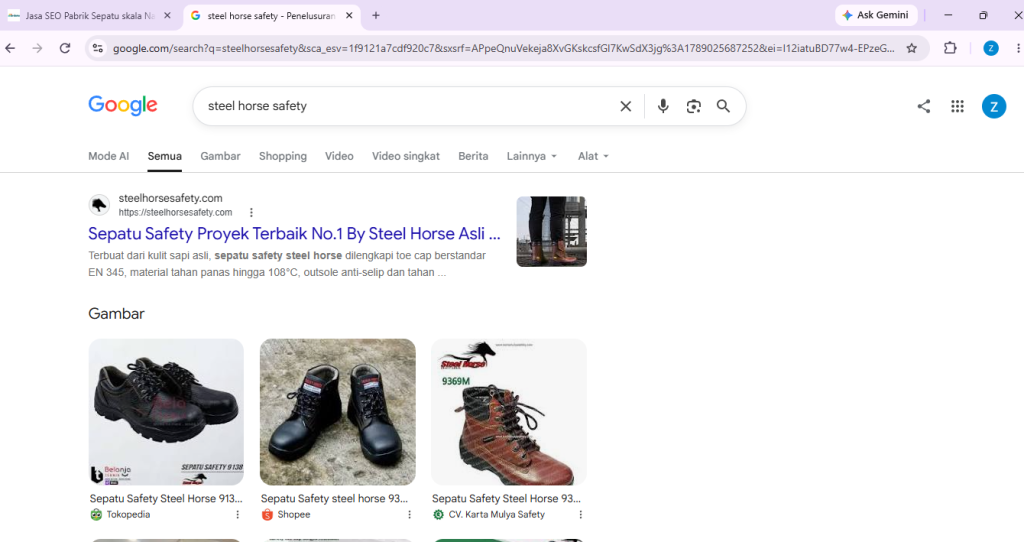
Task: Restore down the browser window
Action: point(983,15)
